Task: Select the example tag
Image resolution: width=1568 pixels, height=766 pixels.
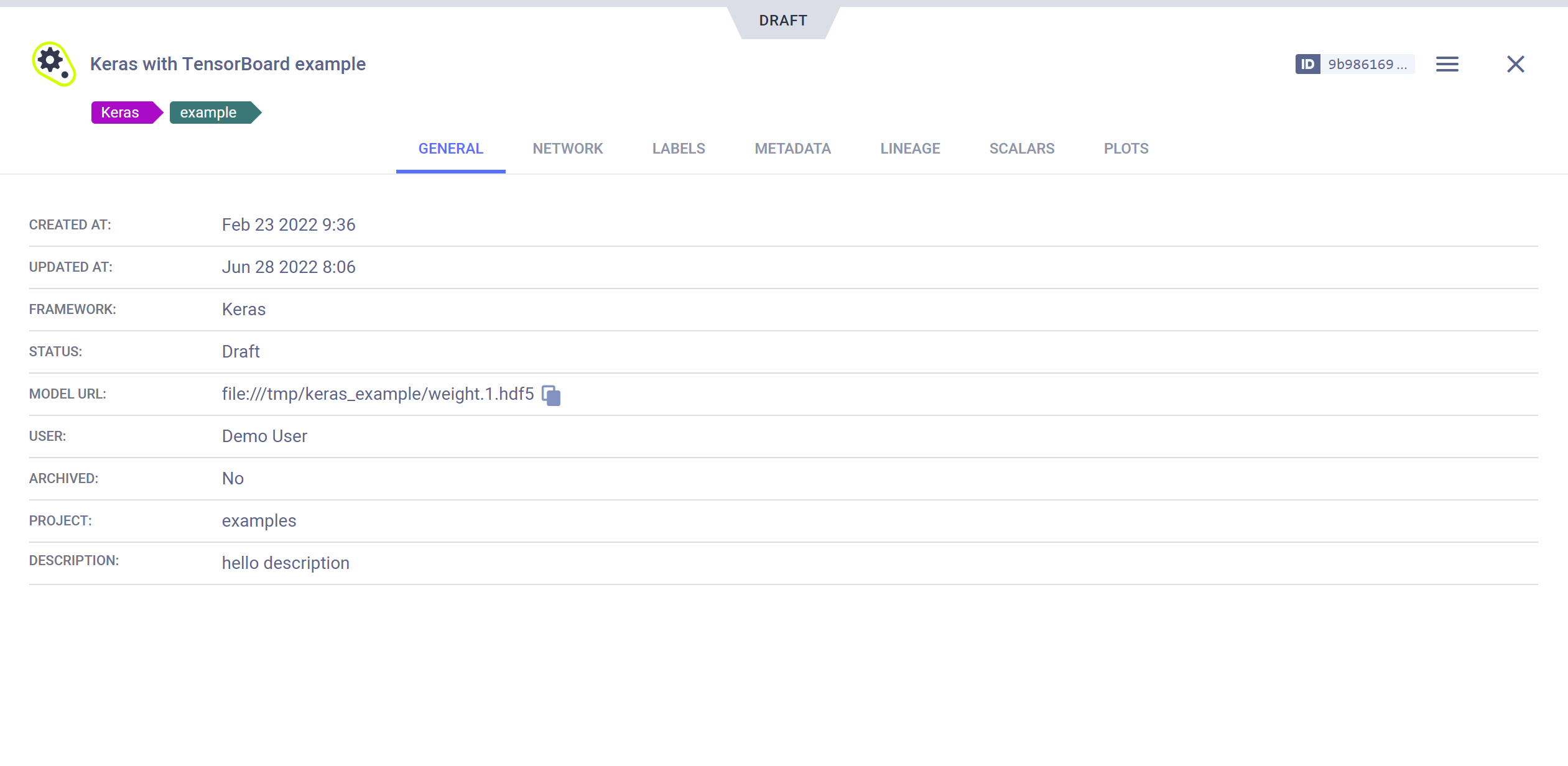Action: tap(210, 113)
